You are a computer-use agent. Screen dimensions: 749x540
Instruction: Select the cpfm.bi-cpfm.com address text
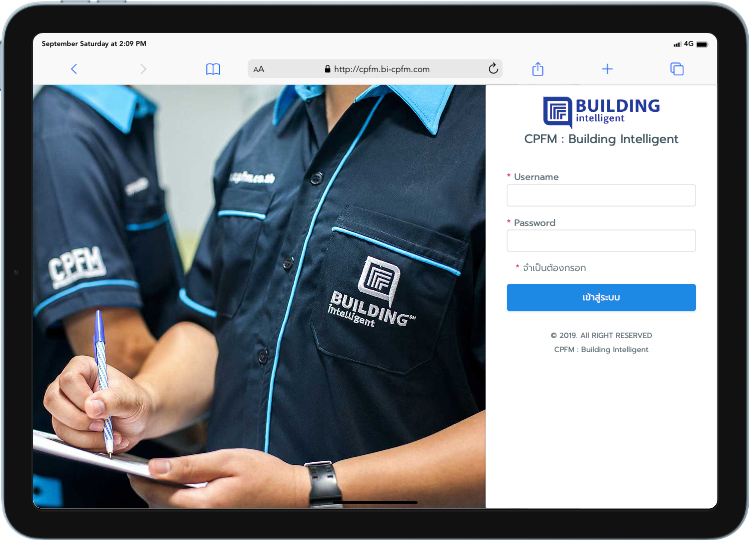pos(381,69)
